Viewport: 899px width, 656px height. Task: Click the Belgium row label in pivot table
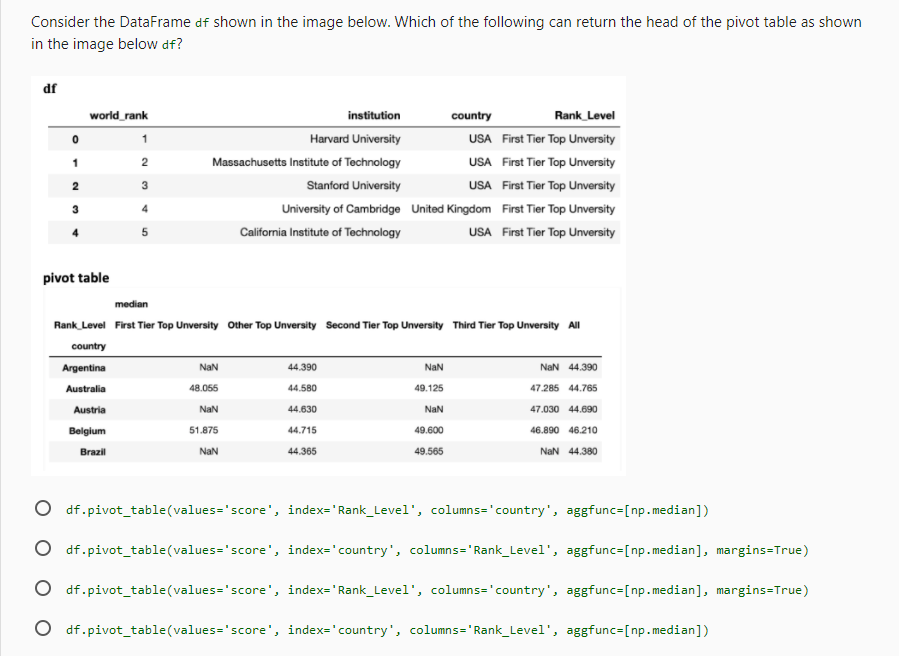point(87,430)
